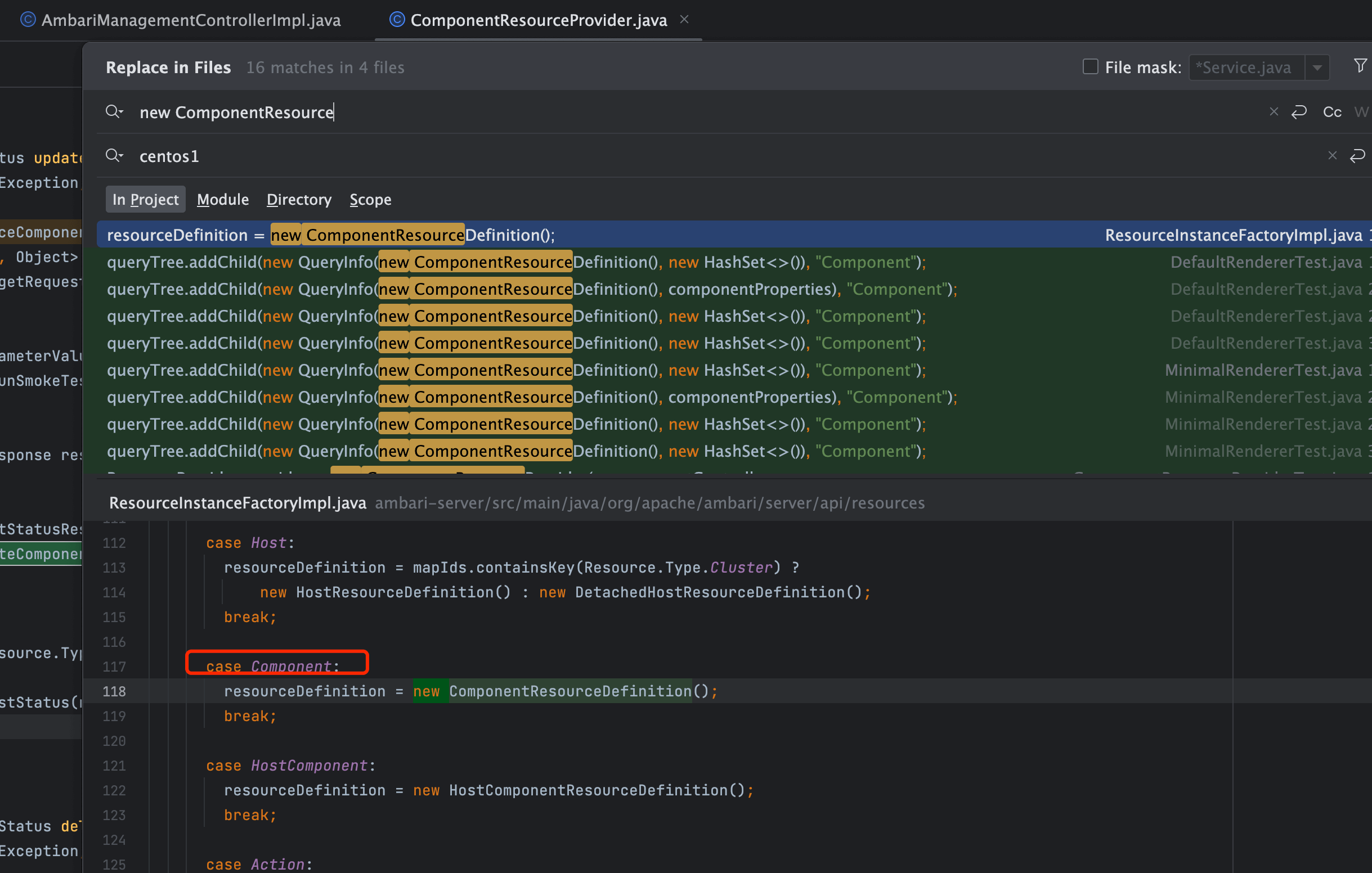Select the In Project scope
This screenshot has width=1372, height=873.
145,199
